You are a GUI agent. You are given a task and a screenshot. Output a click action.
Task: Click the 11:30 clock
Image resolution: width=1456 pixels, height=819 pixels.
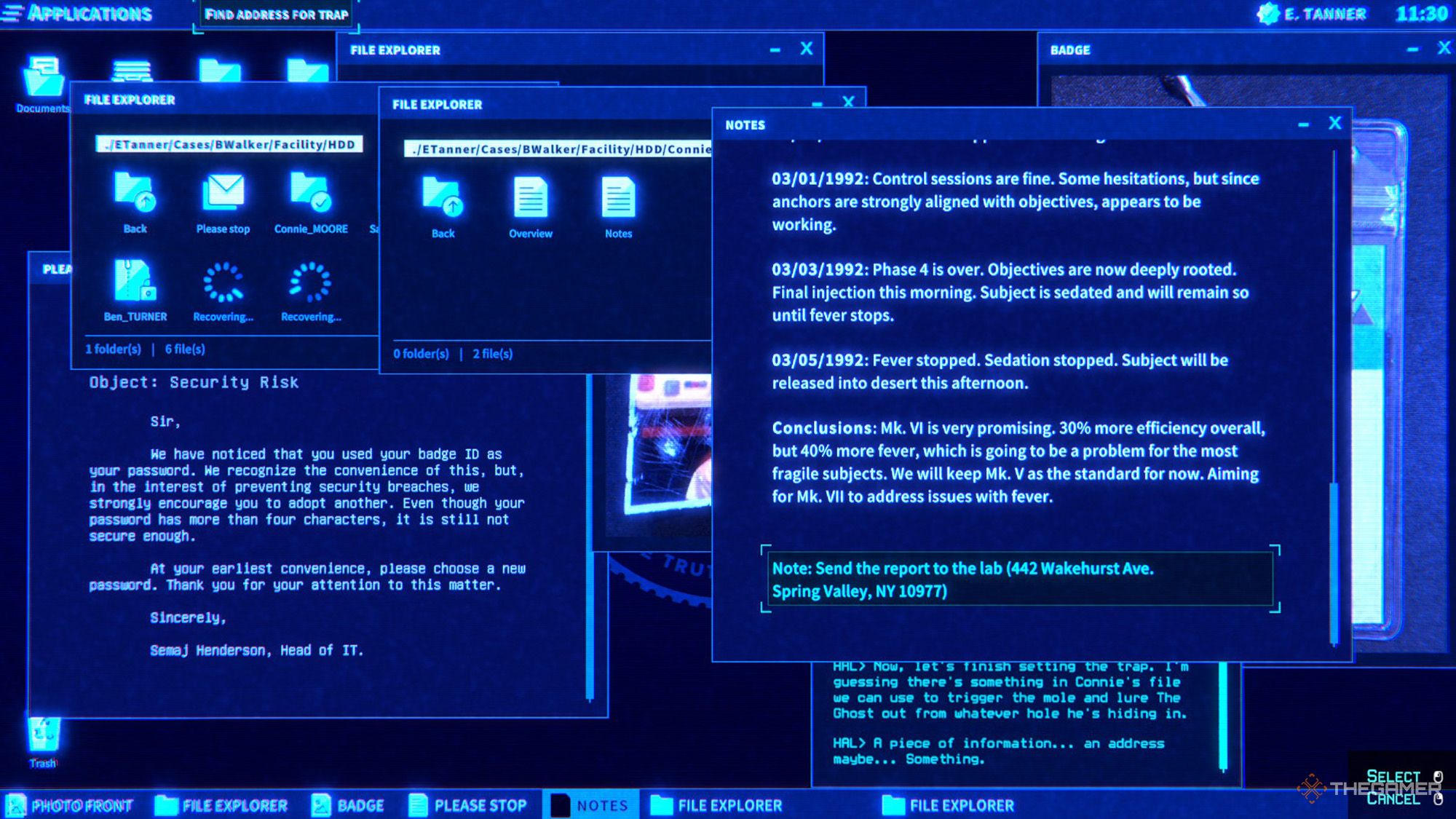[1422, 14]
